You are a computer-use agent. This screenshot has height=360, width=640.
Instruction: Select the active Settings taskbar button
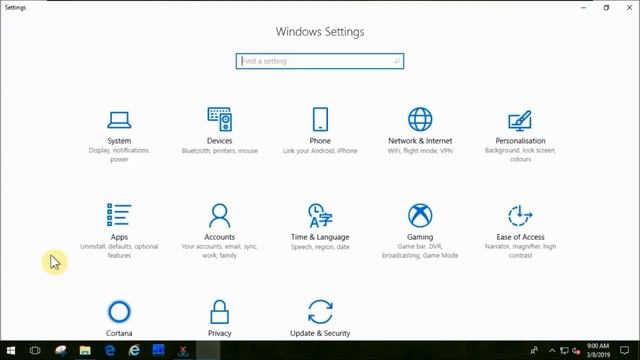tap(208, 350)
